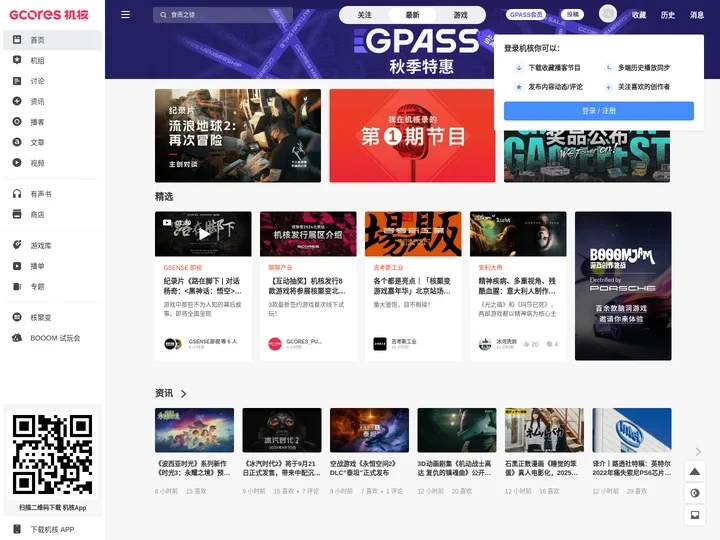Open 播单 in the sidebar
This screenshot has width=720, height=540.
[x=52, y=266]
